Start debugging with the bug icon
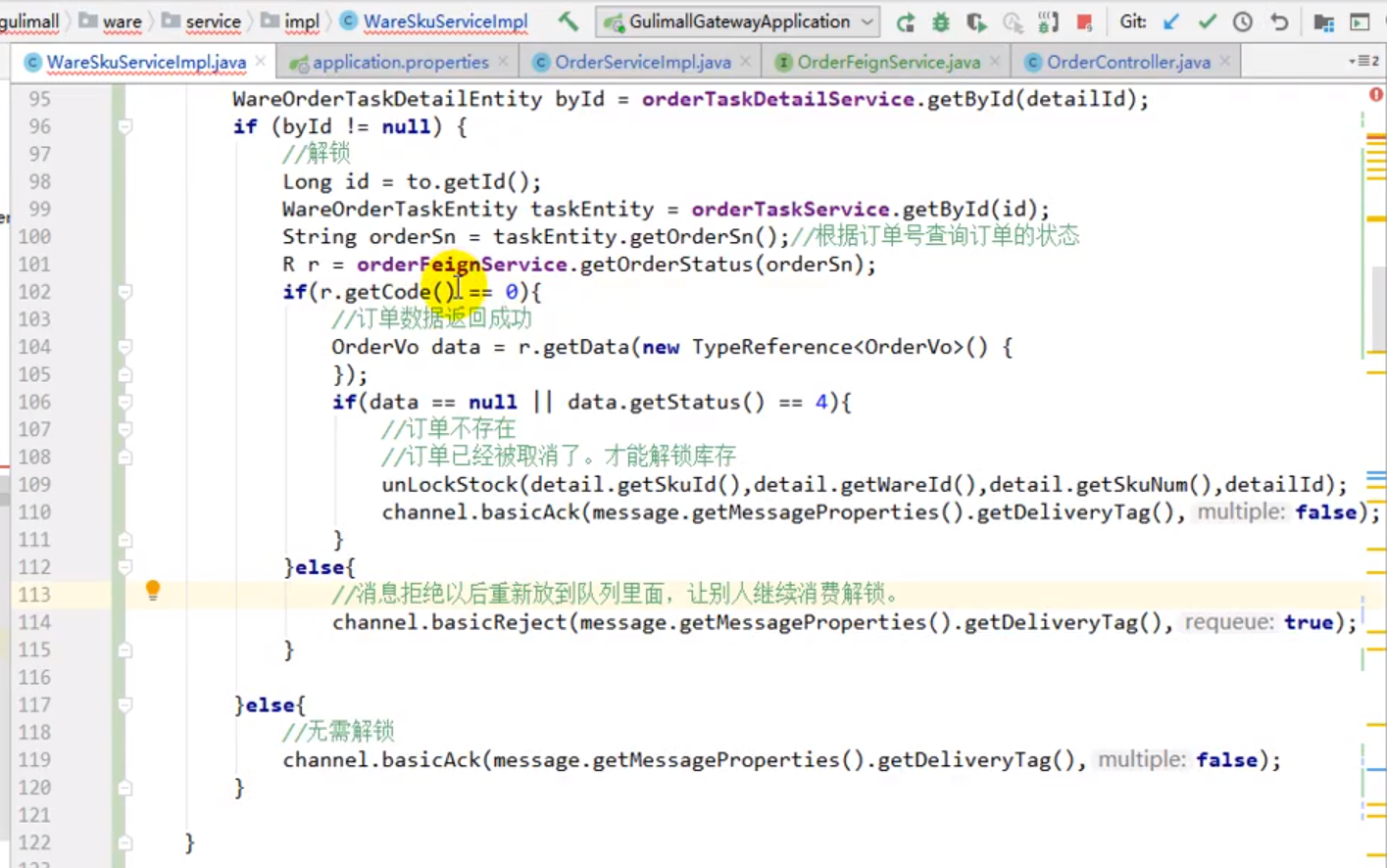Viewport: 1387px width, 868px height. click(x=941, y=22)
